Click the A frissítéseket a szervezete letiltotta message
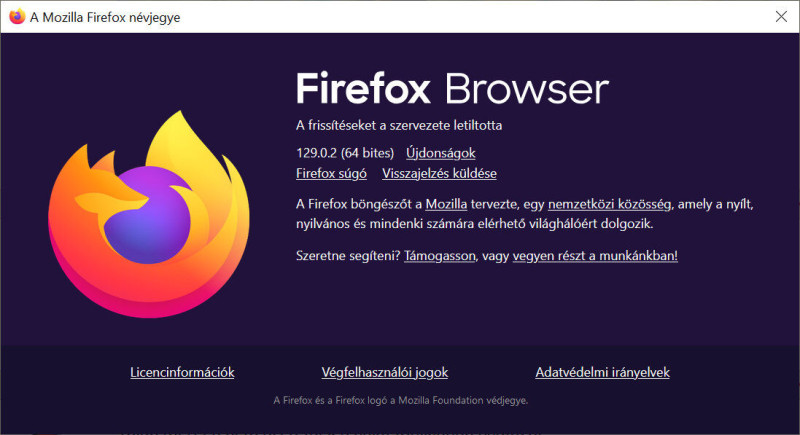The image size is (800, 435). [x=399, y=125]
